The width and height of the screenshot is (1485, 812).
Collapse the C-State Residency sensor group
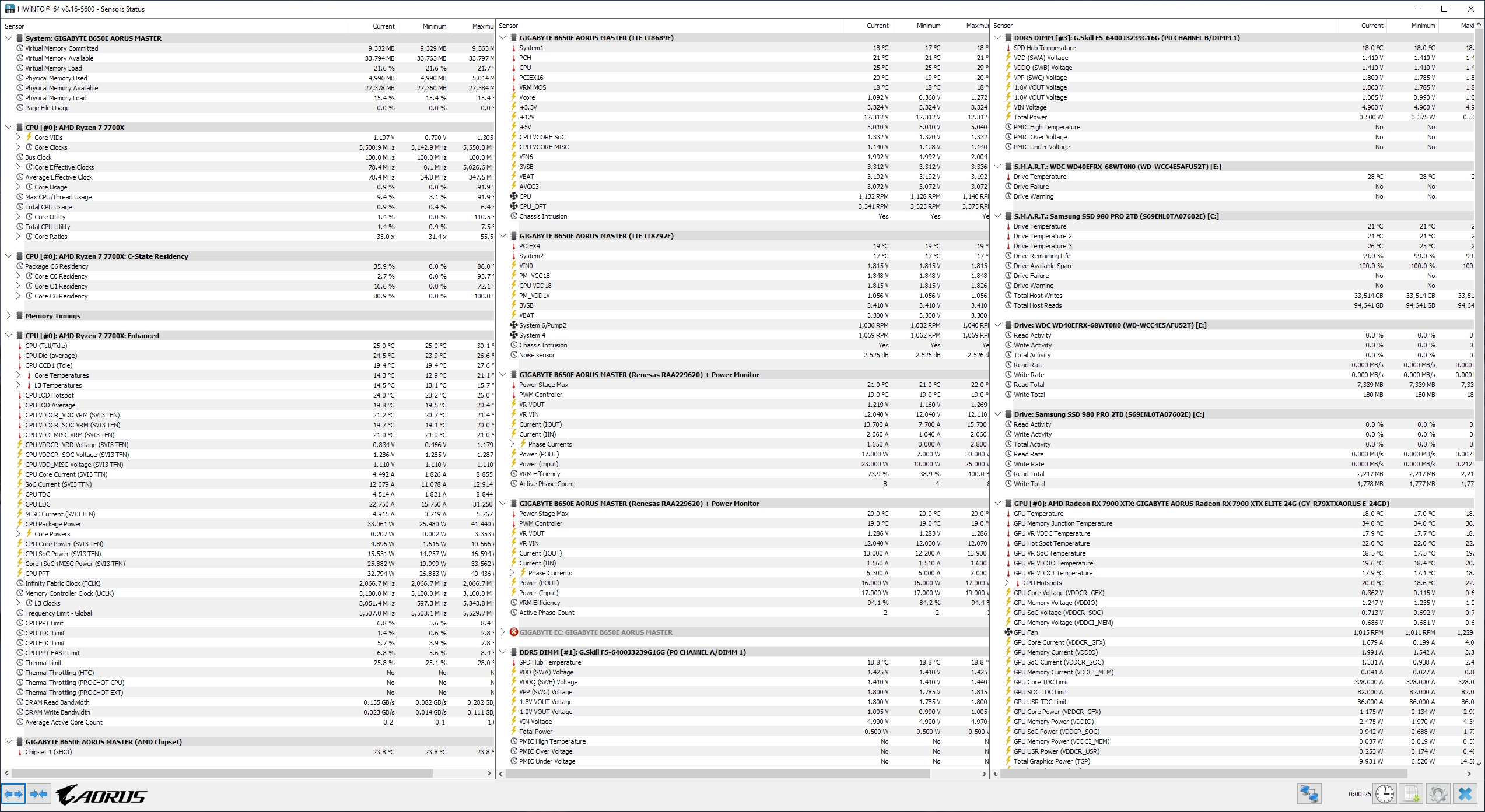click(9, 256)
